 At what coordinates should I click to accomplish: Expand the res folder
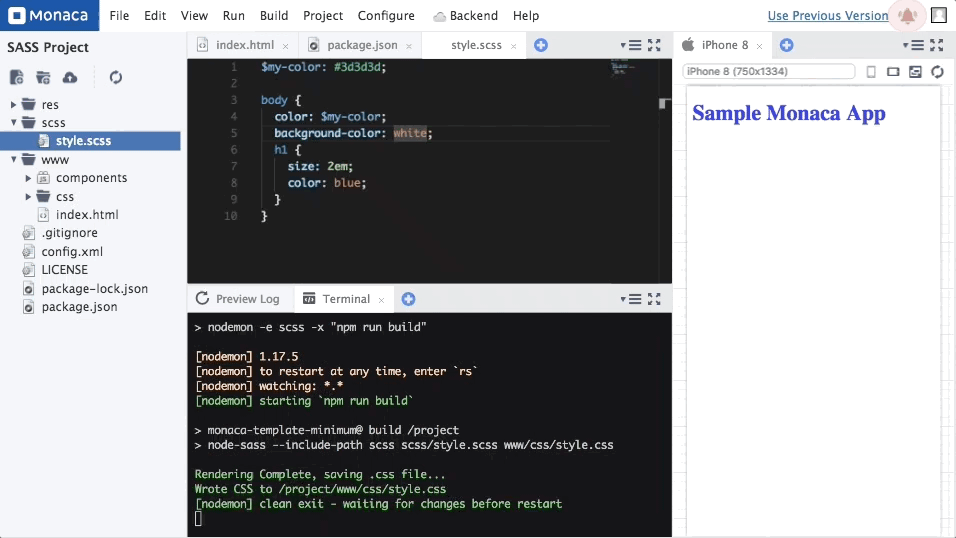[13, 105]
